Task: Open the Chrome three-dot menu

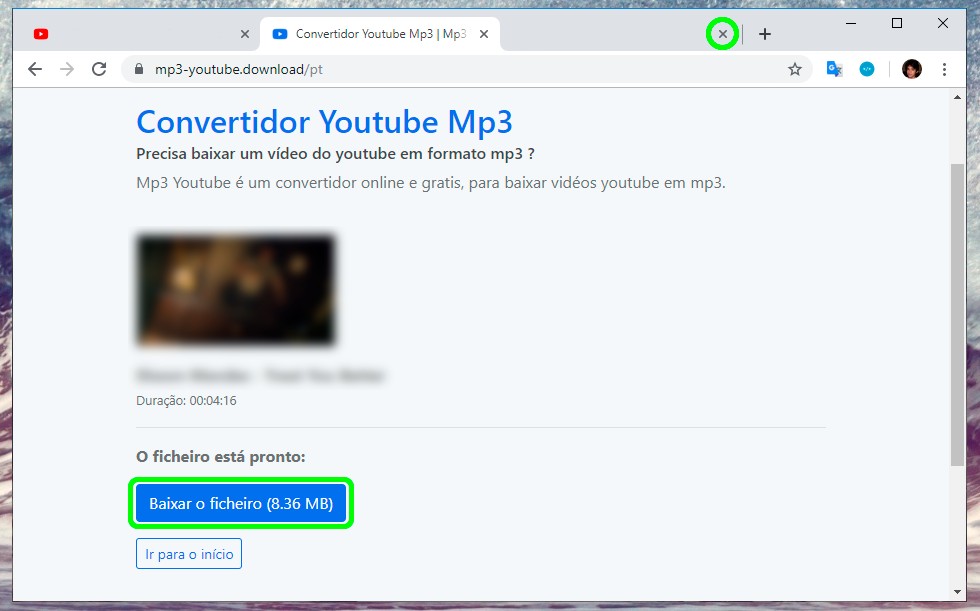Action: click(x=944, y=69)
